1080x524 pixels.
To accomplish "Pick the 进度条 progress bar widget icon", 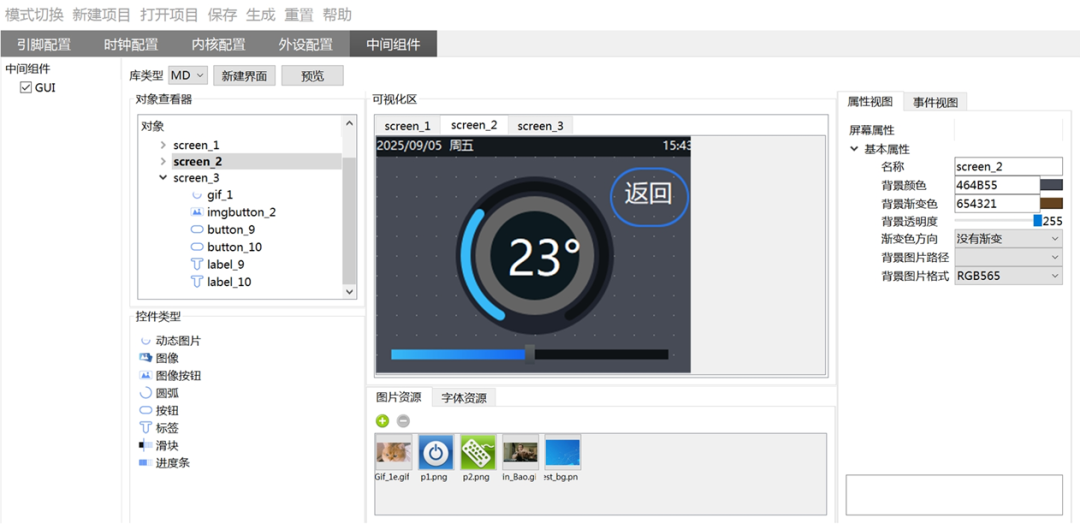I will tap(145, 463).
